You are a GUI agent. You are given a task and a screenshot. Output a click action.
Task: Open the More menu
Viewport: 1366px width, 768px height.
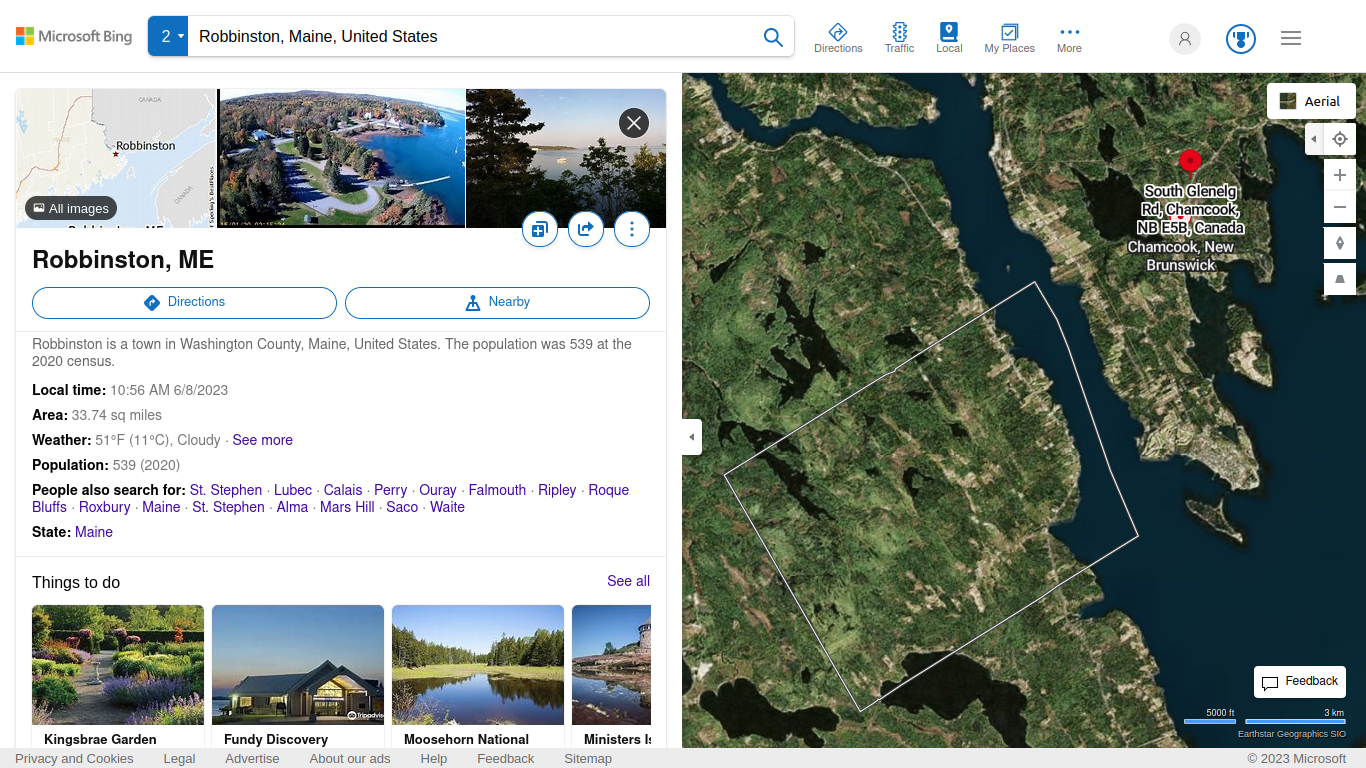point(1069,38)
